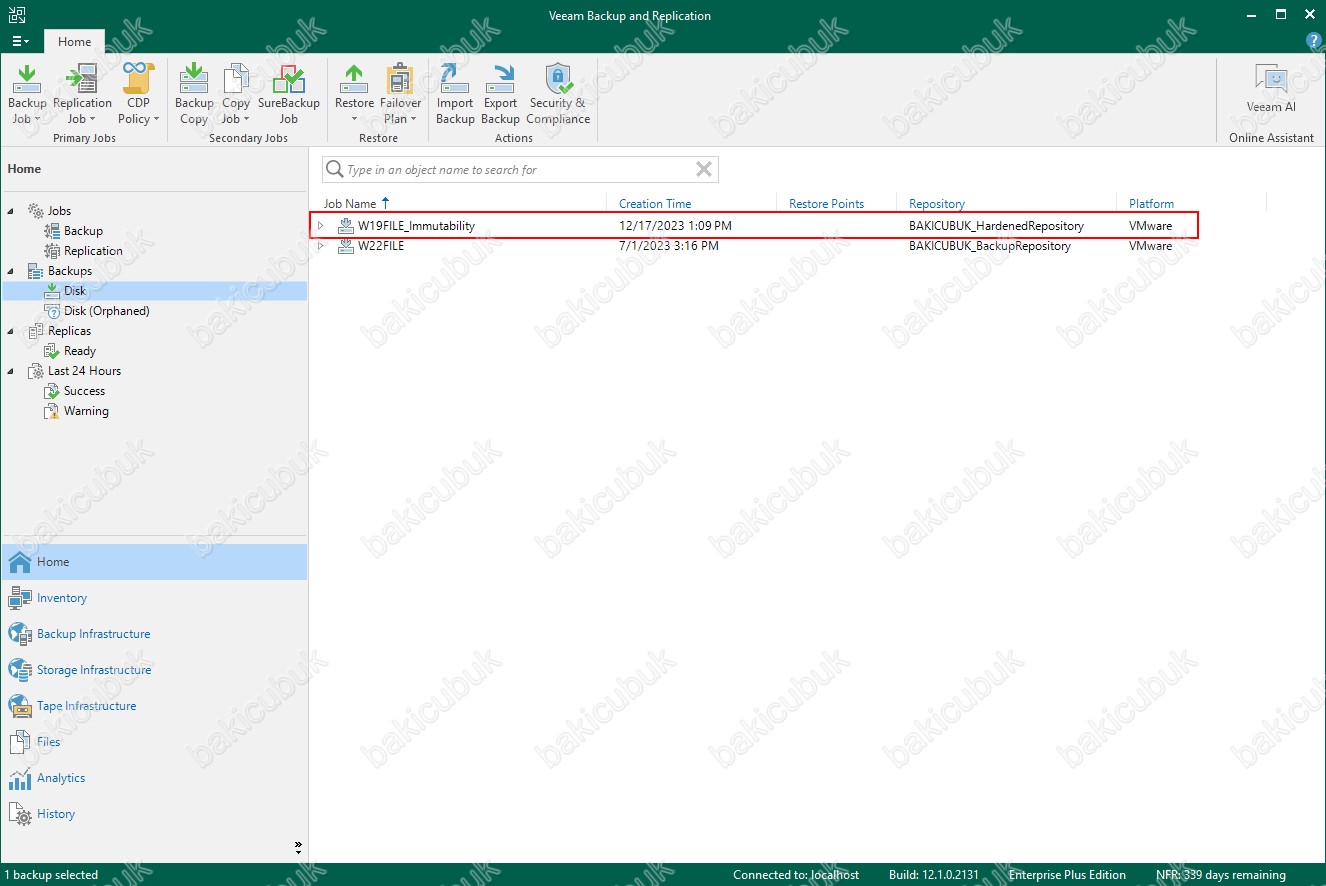Open the History navigation view
The height and width of the screenshot is (886, 1326).
tap(154, 814)
